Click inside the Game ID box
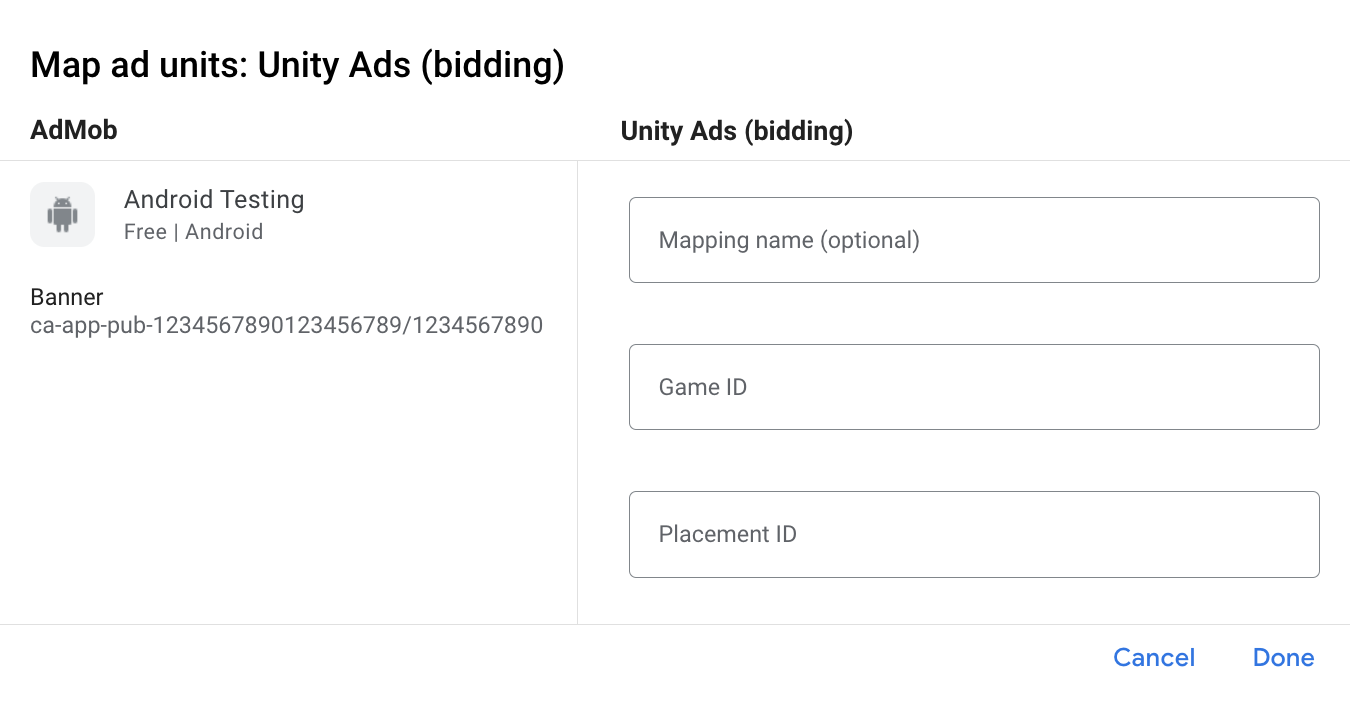This screenshot has height=714, width=1350. 973,387
